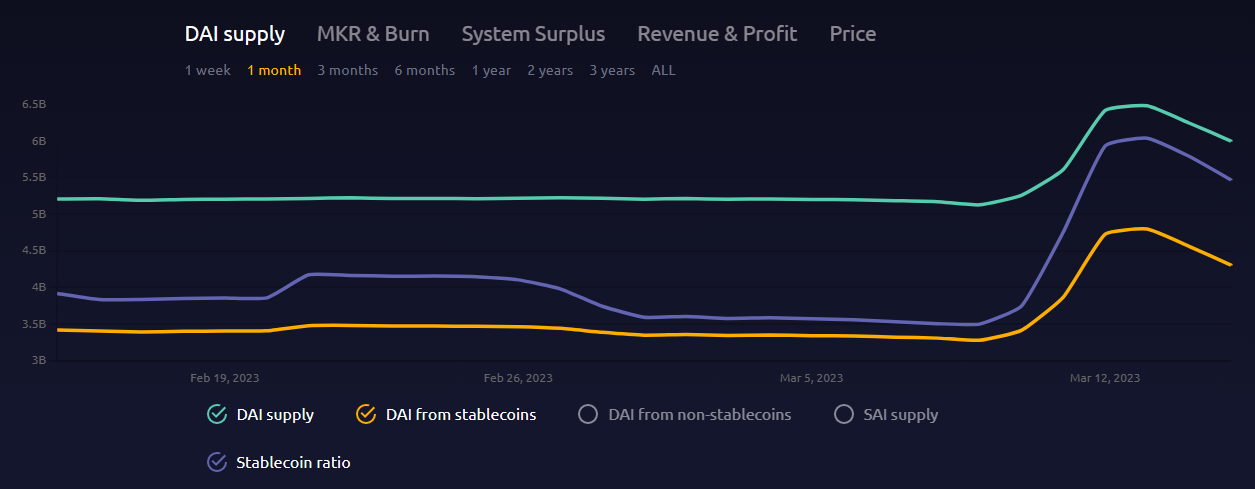1255x489 pixels.
Task: Click the Feb 26, 2023 axis label
Action: point(518,378)
